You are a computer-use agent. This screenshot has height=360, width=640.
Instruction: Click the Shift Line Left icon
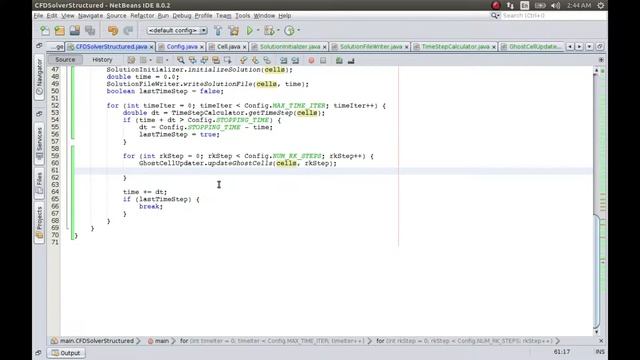pos(283,60)
